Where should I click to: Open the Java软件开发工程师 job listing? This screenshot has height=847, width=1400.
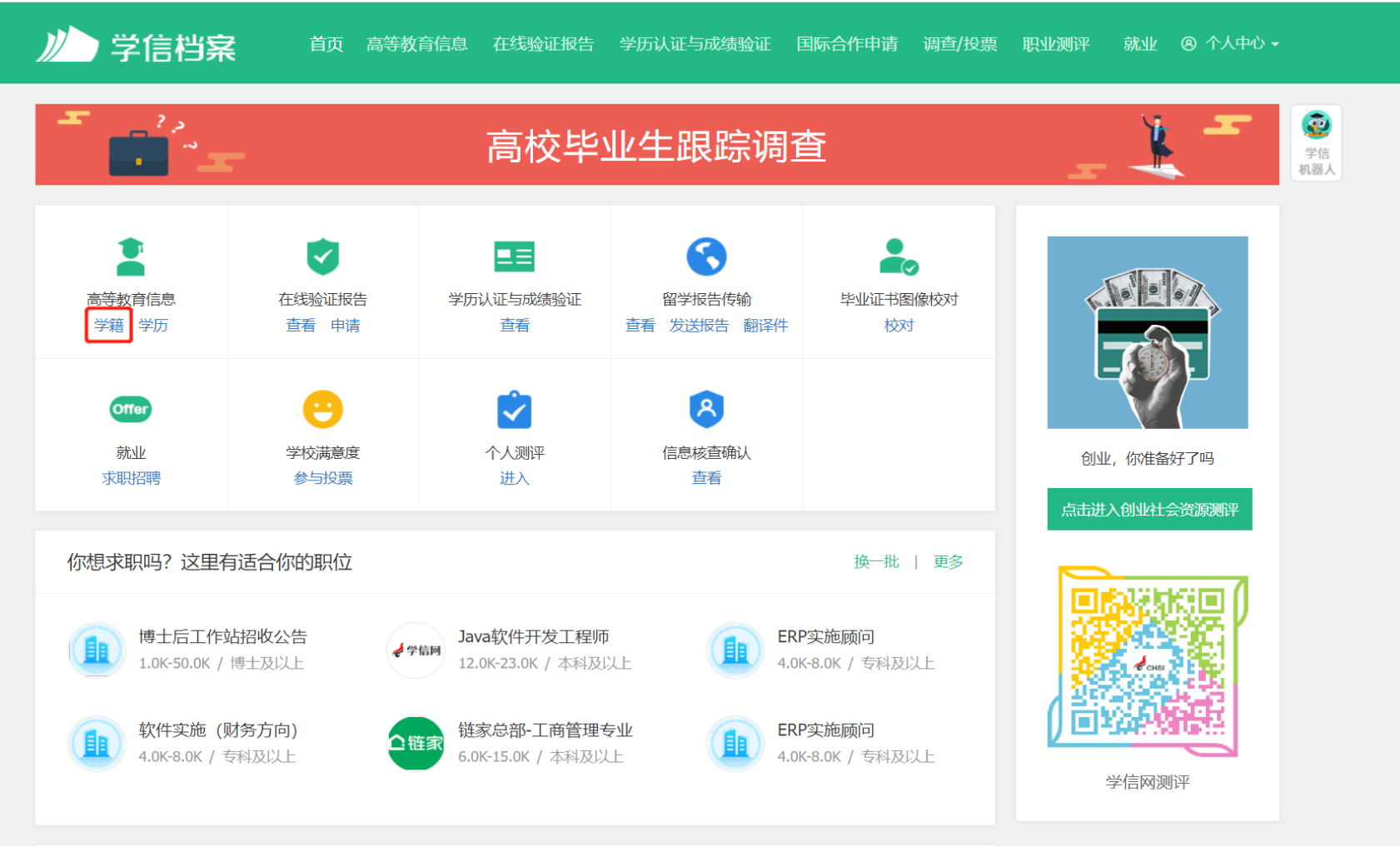(533, 637)
